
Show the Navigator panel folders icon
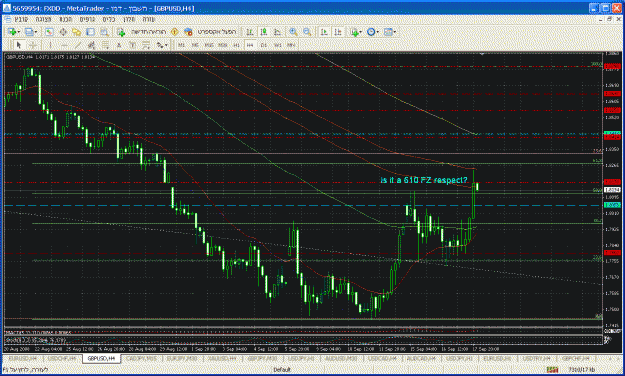(76, 32)
